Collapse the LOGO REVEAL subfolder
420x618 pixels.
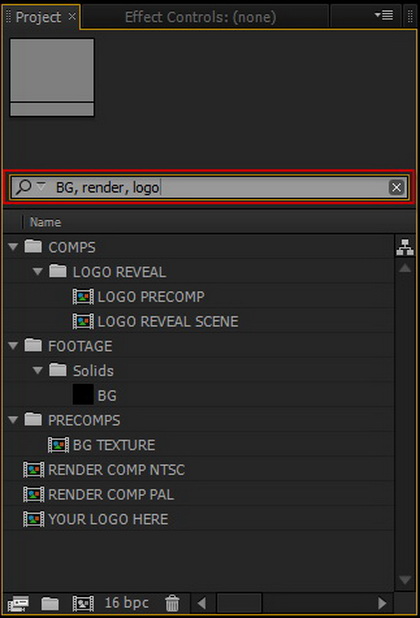(x=38, y=272)
